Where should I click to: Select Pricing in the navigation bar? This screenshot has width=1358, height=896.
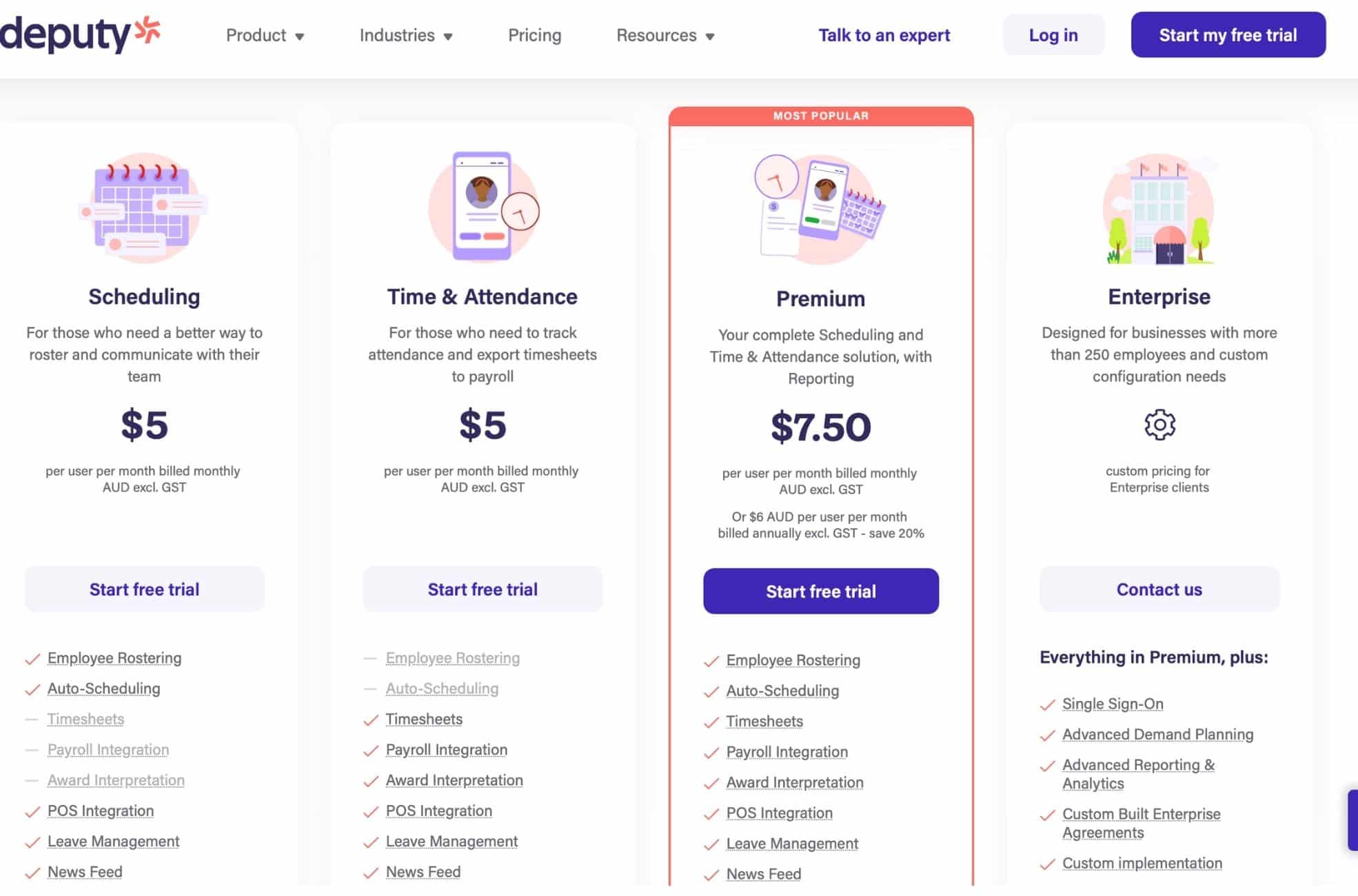click(535, 35)
